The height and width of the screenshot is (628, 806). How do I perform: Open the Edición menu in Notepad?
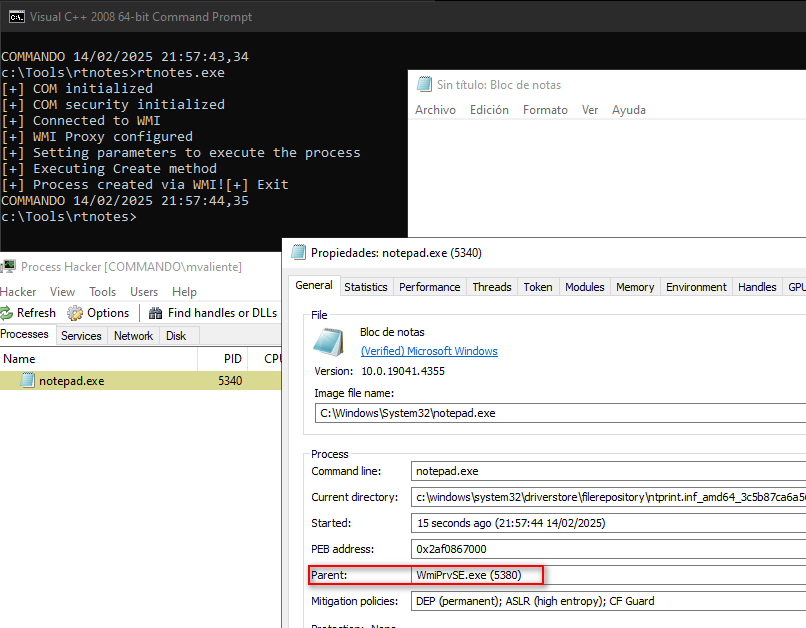489,110
